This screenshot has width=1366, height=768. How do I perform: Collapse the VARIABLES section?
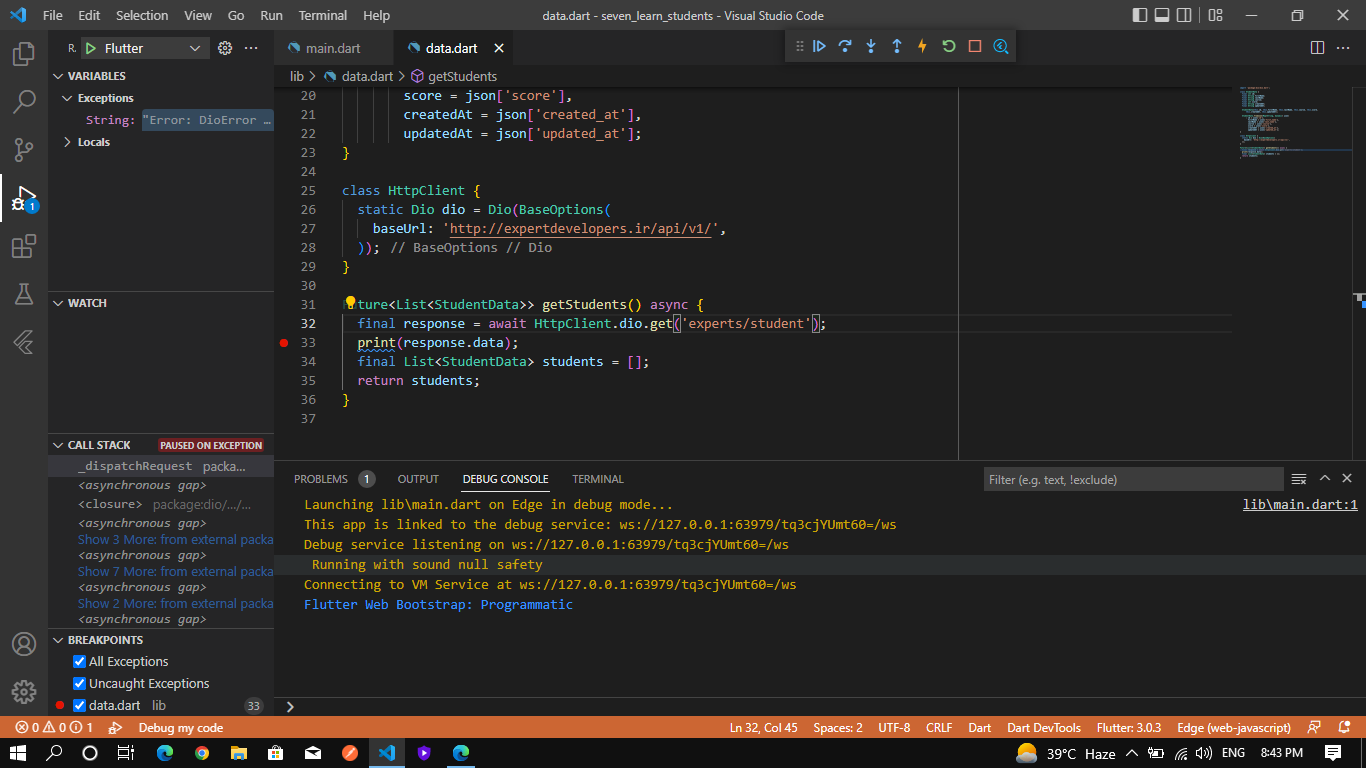click(x=161, y=76)
